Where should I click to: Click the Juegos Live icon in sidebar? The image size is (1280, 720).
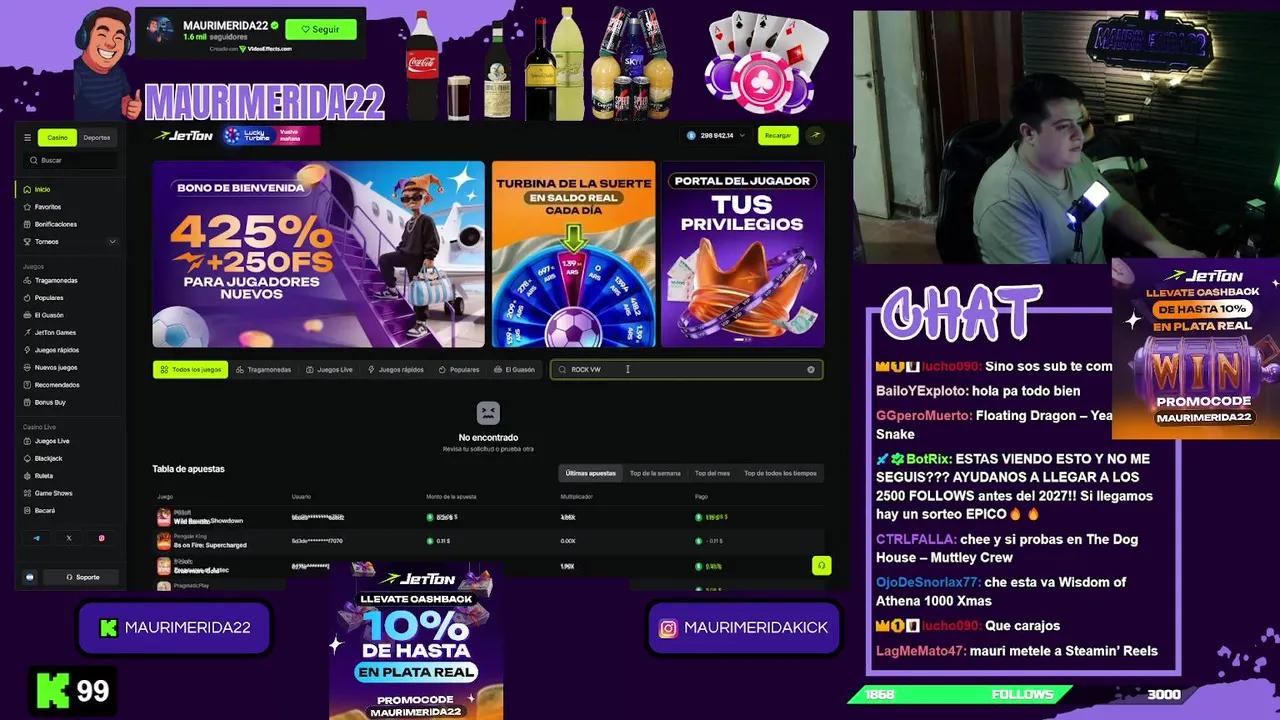(x=27, y=441)
